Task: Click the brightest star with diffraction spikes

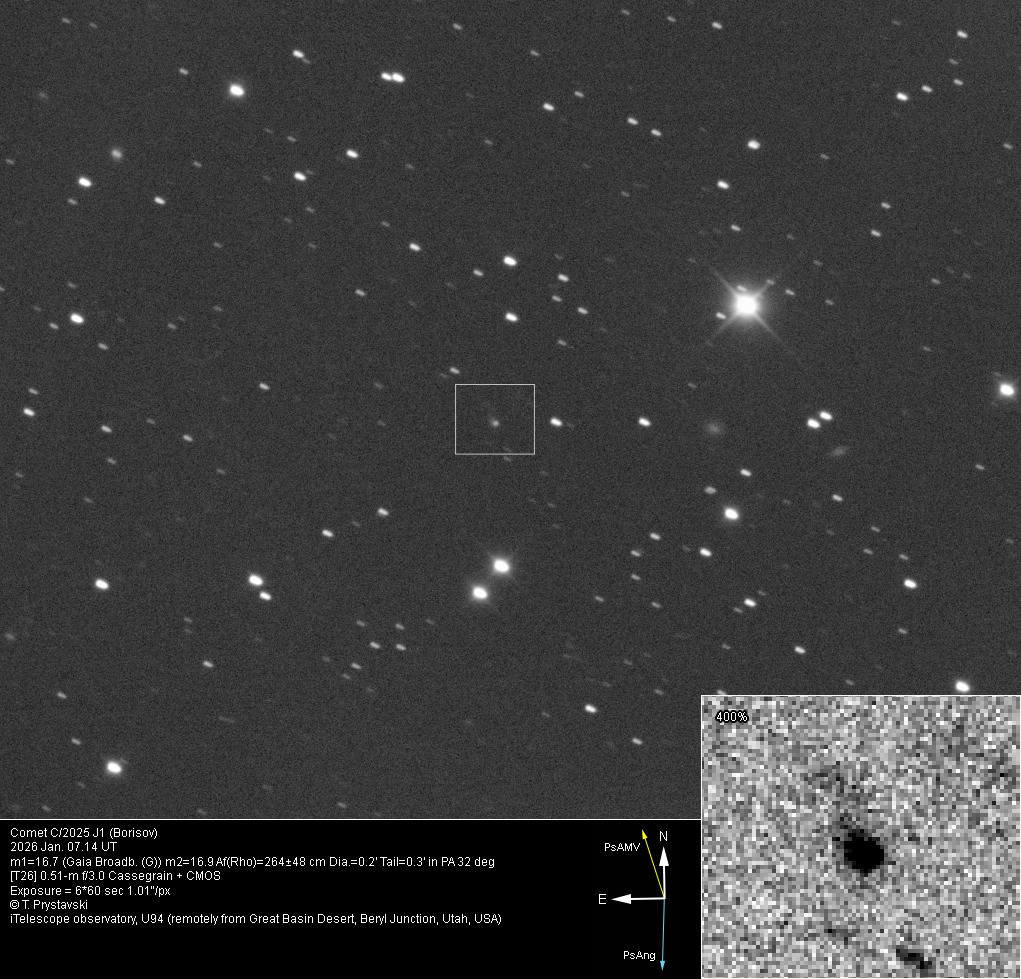Action: (745, 304)
